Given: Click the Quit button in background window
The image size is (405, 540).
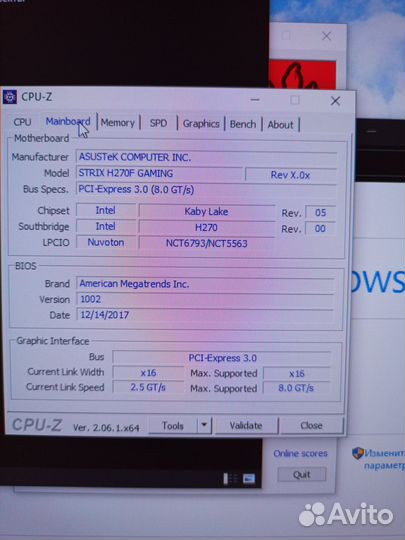Looking at the screenshot, I should pos(302,475).
